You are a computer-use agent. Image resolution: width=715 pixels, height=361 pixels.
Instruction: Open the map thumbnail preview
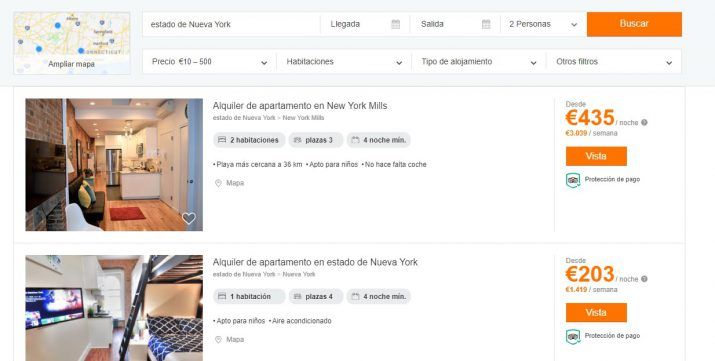(x=72, y=43)
